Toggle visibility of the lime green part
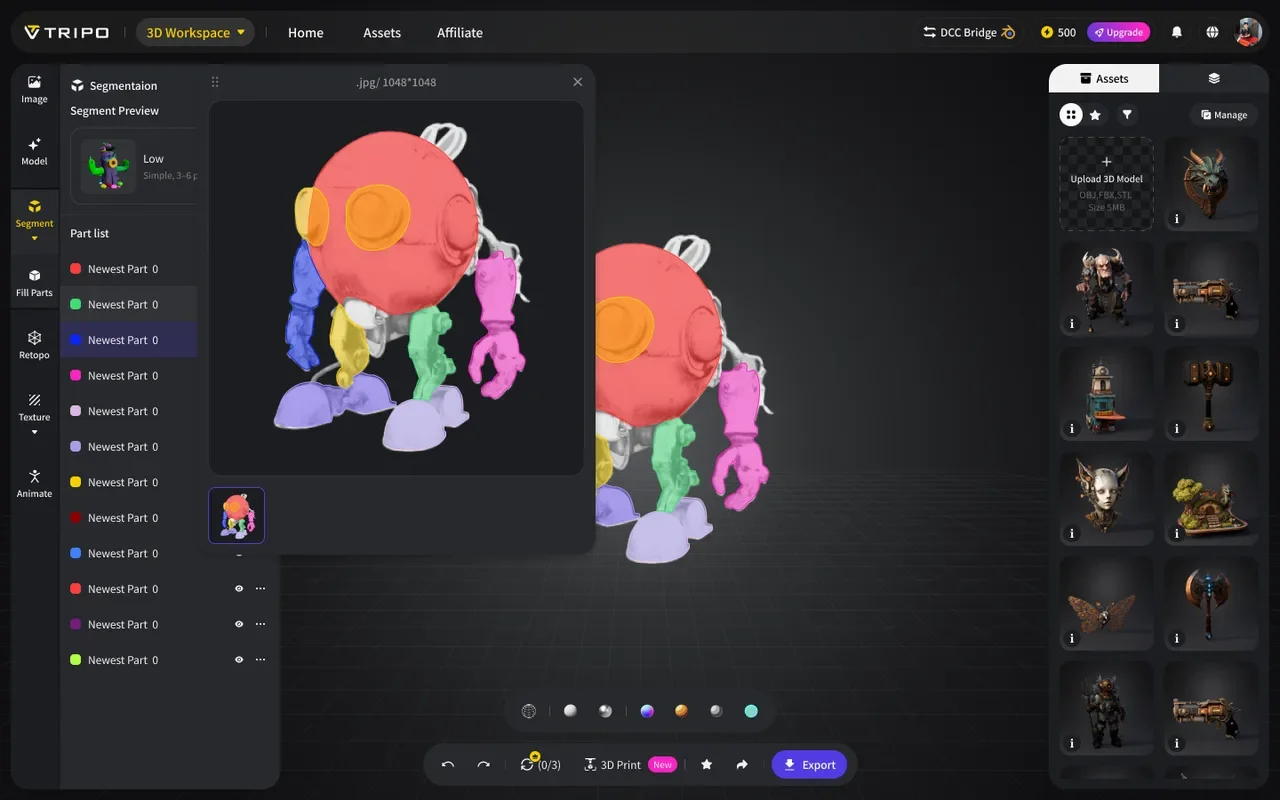1280x800 pixels. [239, 660]
